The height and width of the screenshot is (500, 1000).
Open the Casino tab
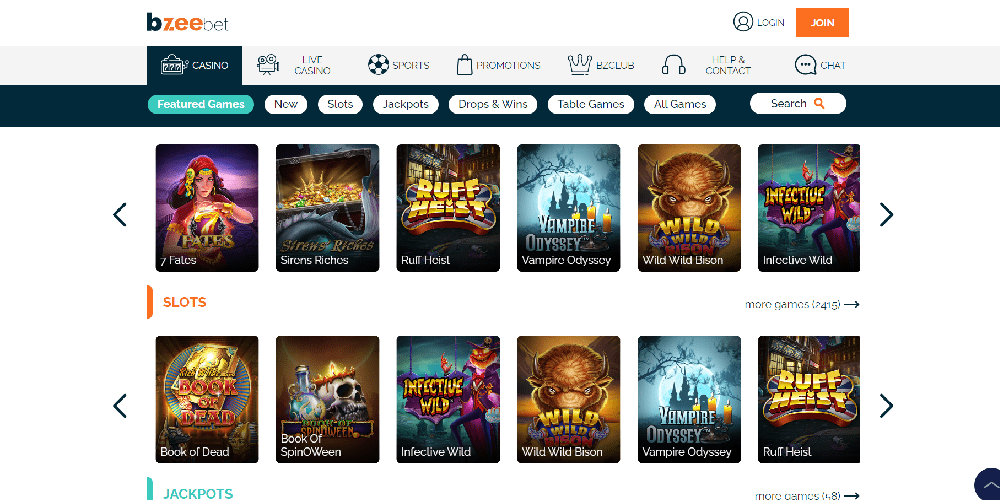tap(195, 65)
